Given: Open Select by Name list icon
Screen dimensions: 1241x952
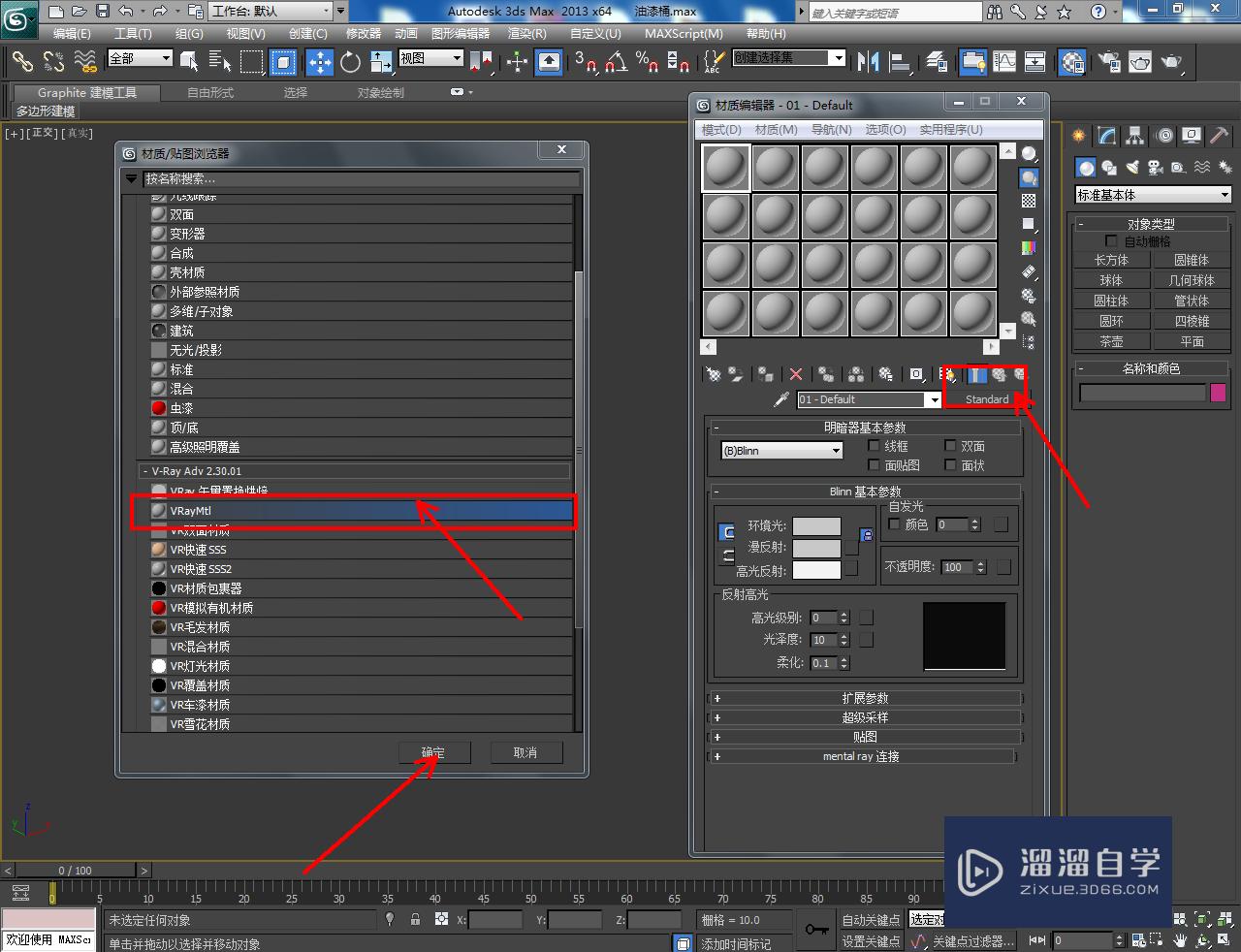Looking at the screenshot, I should pyautogui.click(x=220, y=62).
